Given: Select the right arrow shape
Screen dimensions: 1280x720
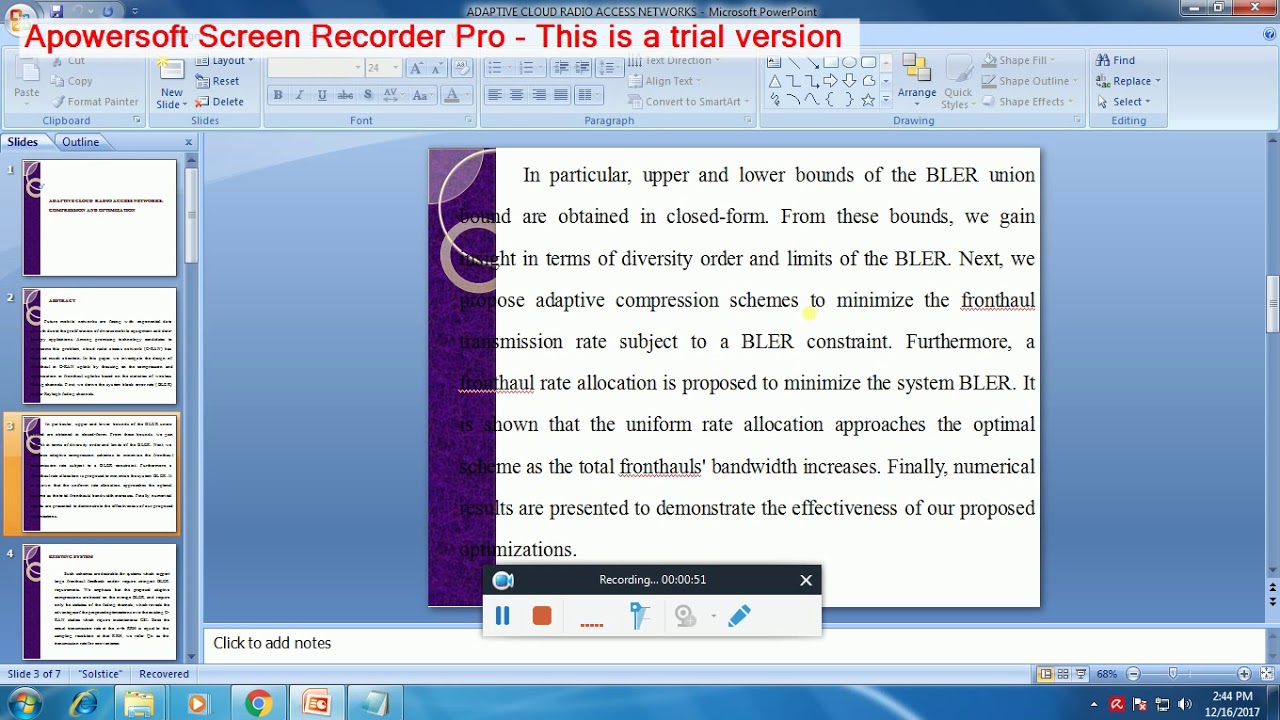Looking at the screenshot, I should pos(830,81).
